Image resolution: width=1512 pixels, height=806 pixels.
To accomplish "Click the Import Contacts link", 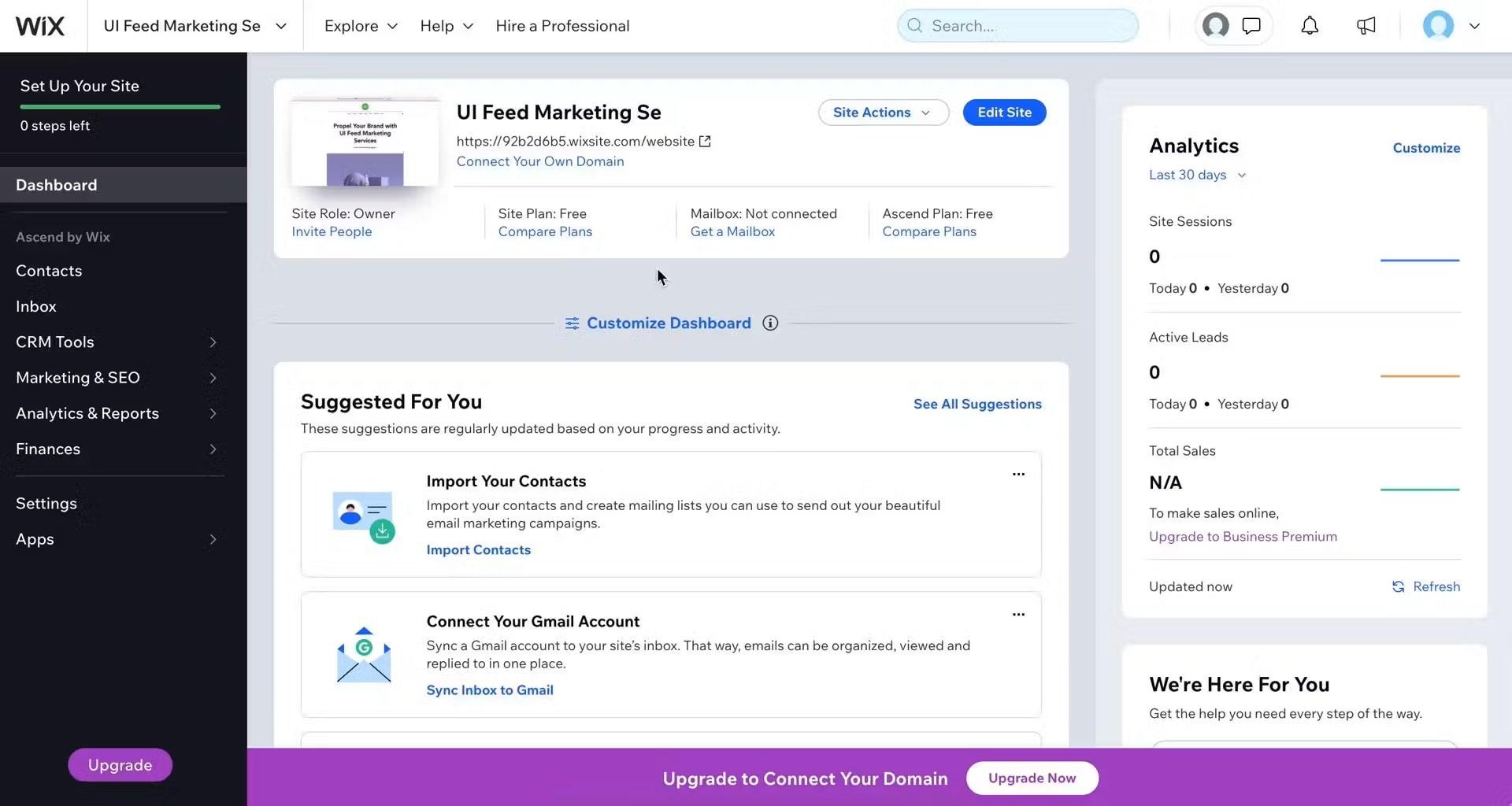I will pyautogui.click(x=478, y=550).
